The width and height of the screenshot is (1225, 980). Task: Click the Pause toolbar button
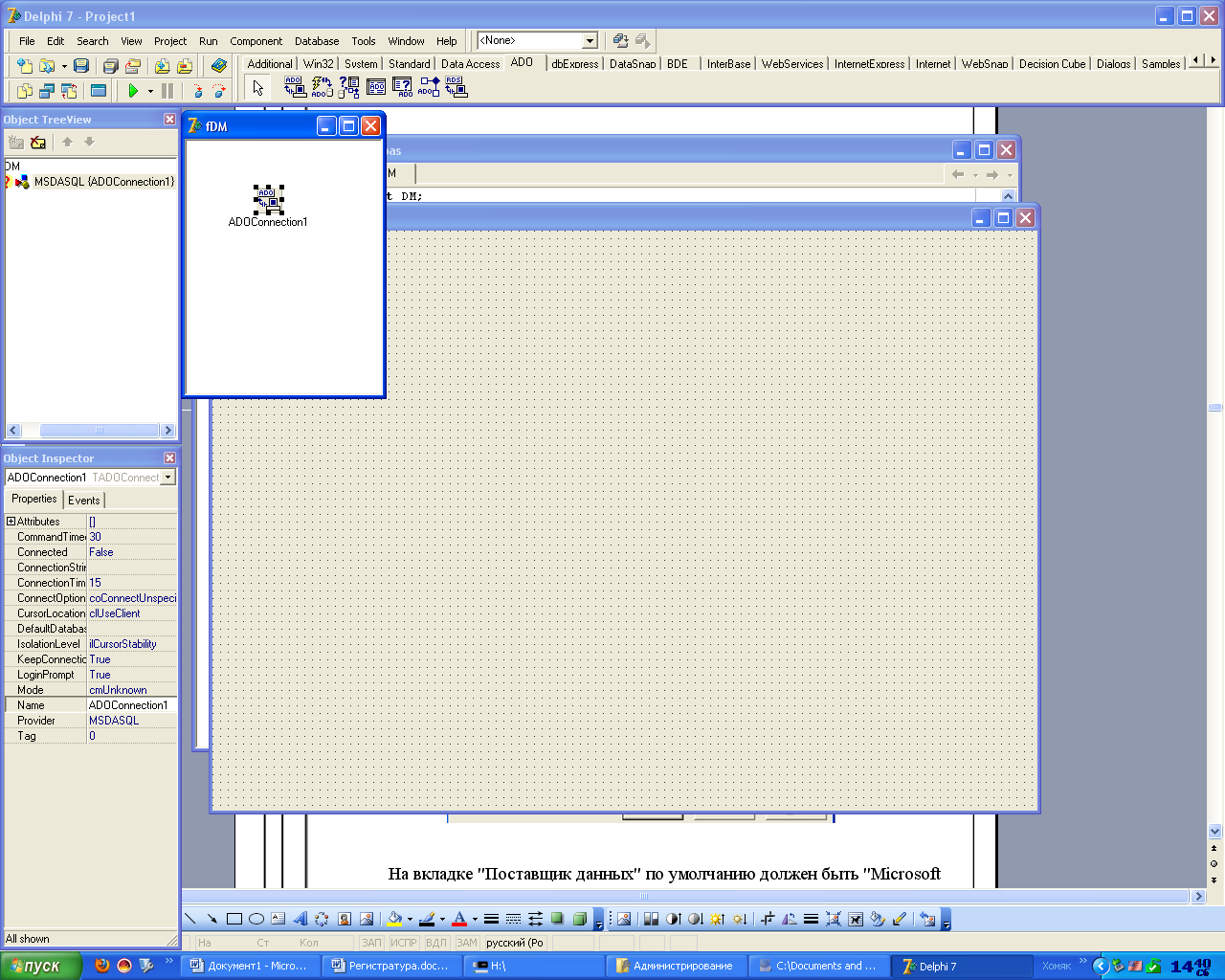coord(167,91)
